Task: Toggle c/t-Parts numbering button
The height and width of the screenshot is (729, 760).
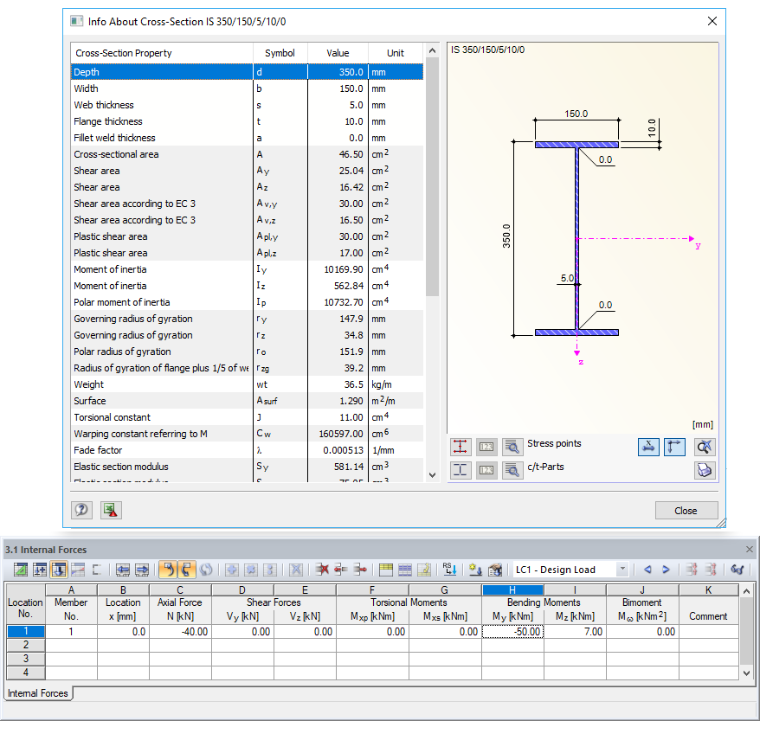Action: [486, 470]
